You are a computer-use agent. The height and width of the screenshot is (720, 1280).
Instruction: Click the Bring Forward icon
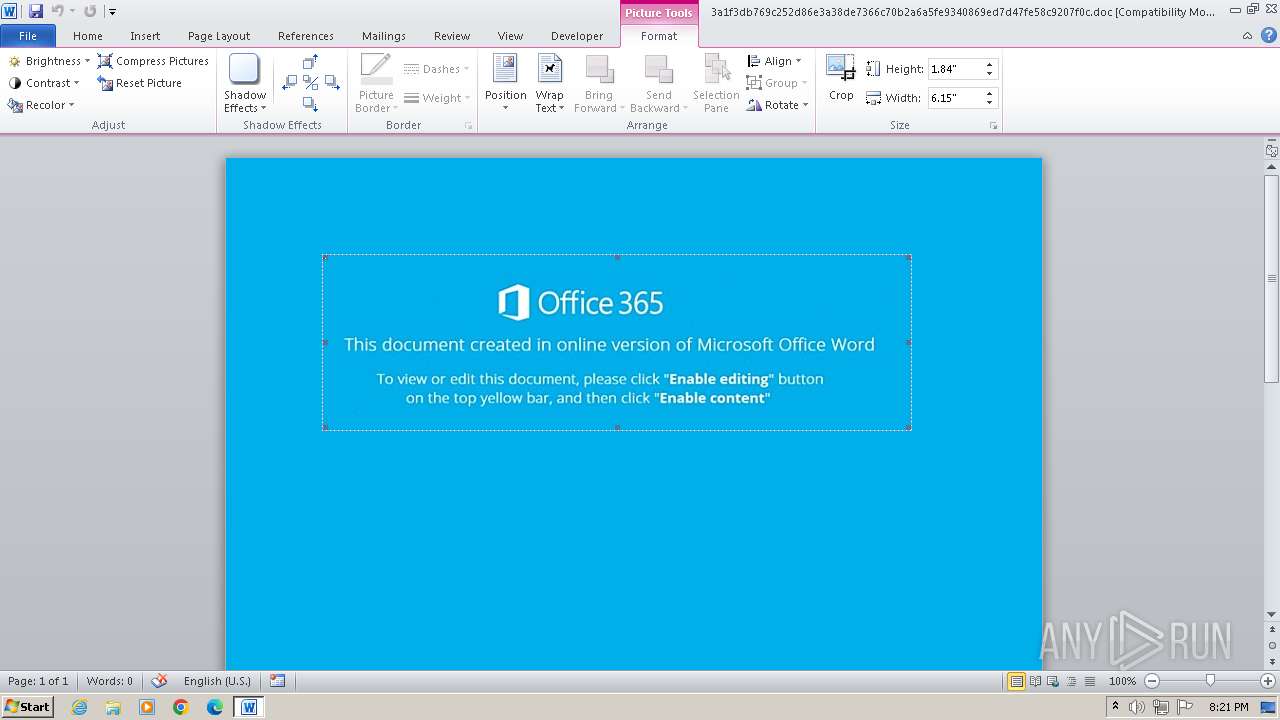pyautogui.click(x=599, y=70)
